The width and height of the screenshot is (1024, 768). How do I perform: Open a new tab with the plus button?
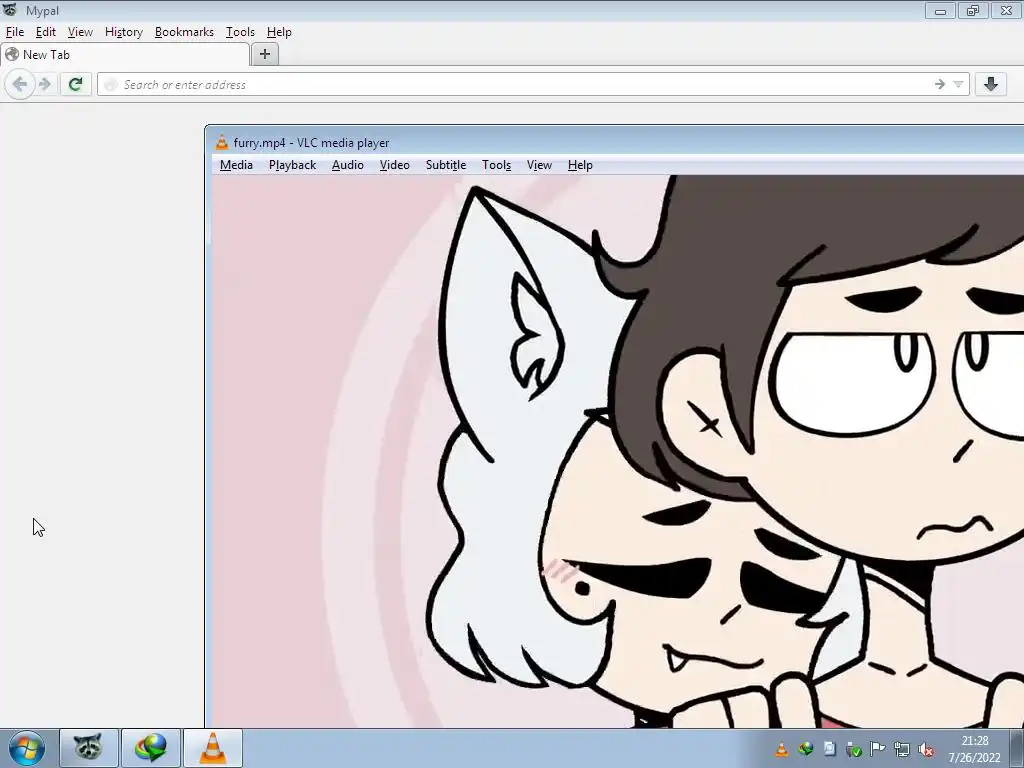point(264,54)
